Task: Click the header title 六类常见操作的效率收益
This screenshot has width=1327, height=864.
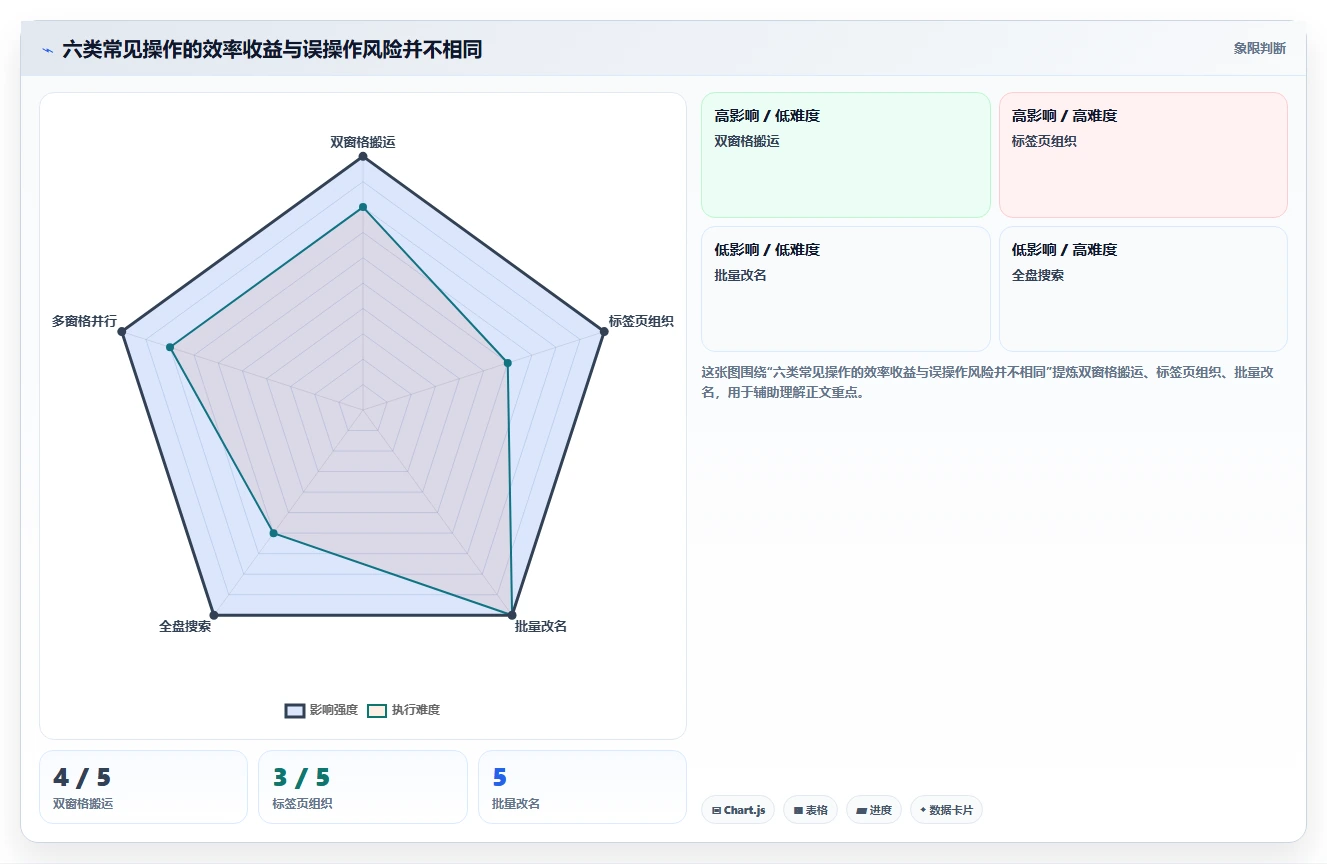Action: coord(272,49)
